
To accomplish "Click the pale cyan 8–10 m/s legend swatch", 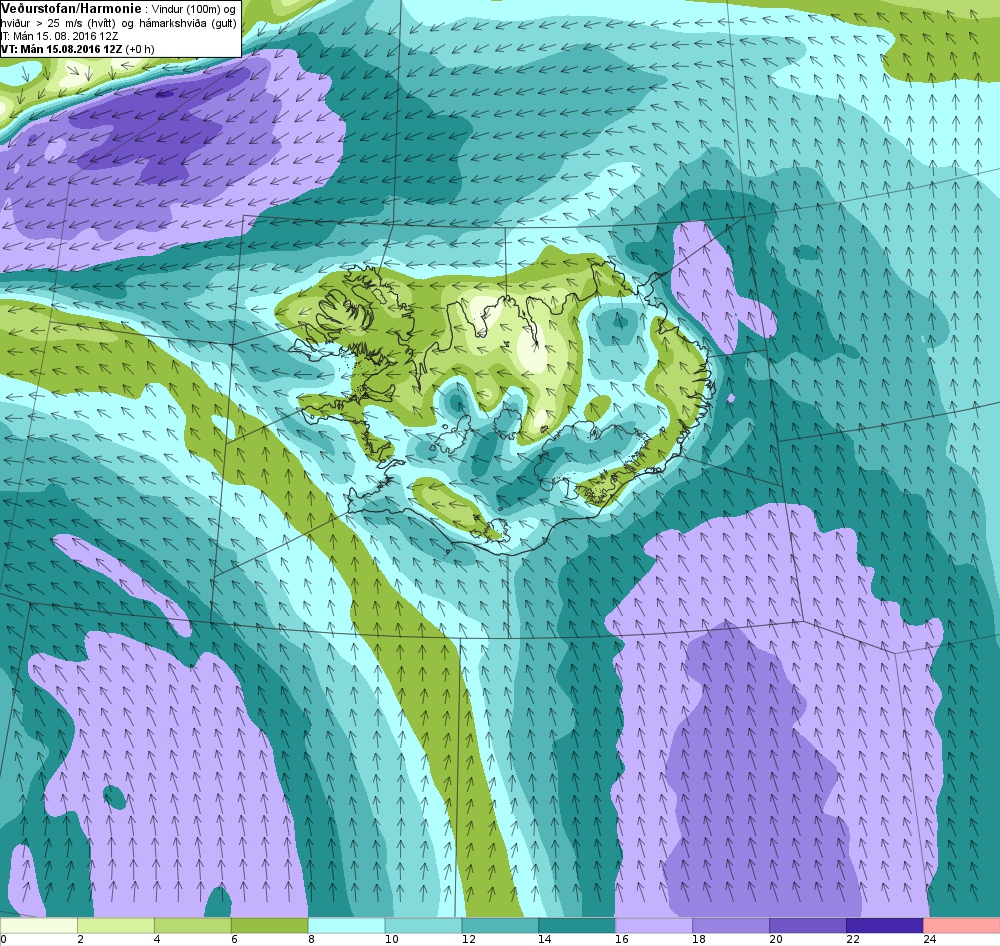I will [x=346, y=926].
